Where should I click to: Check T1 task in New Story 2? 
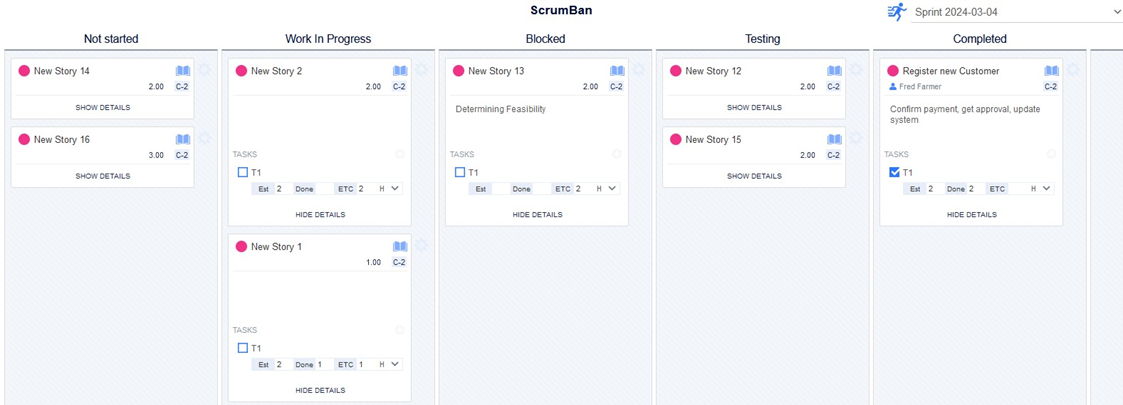(242, 172)
